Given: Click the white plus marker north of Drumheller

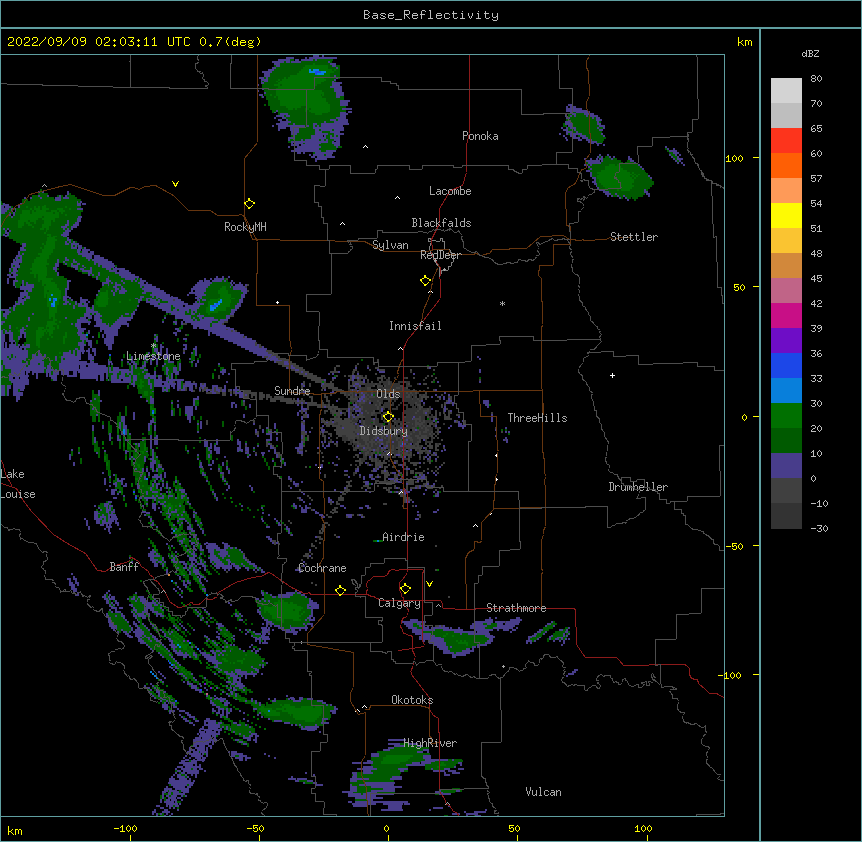Looking at the screenshot, I should pyautogui.click(x=612, y=375).
